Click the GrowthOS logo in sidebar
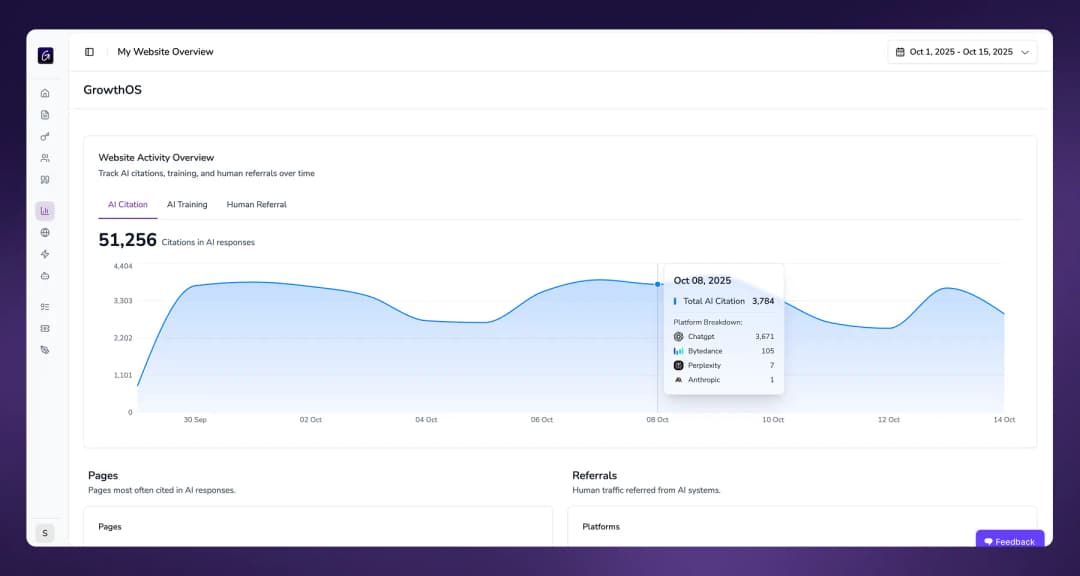Screen dimensions: 1080x576 [45, 56]
